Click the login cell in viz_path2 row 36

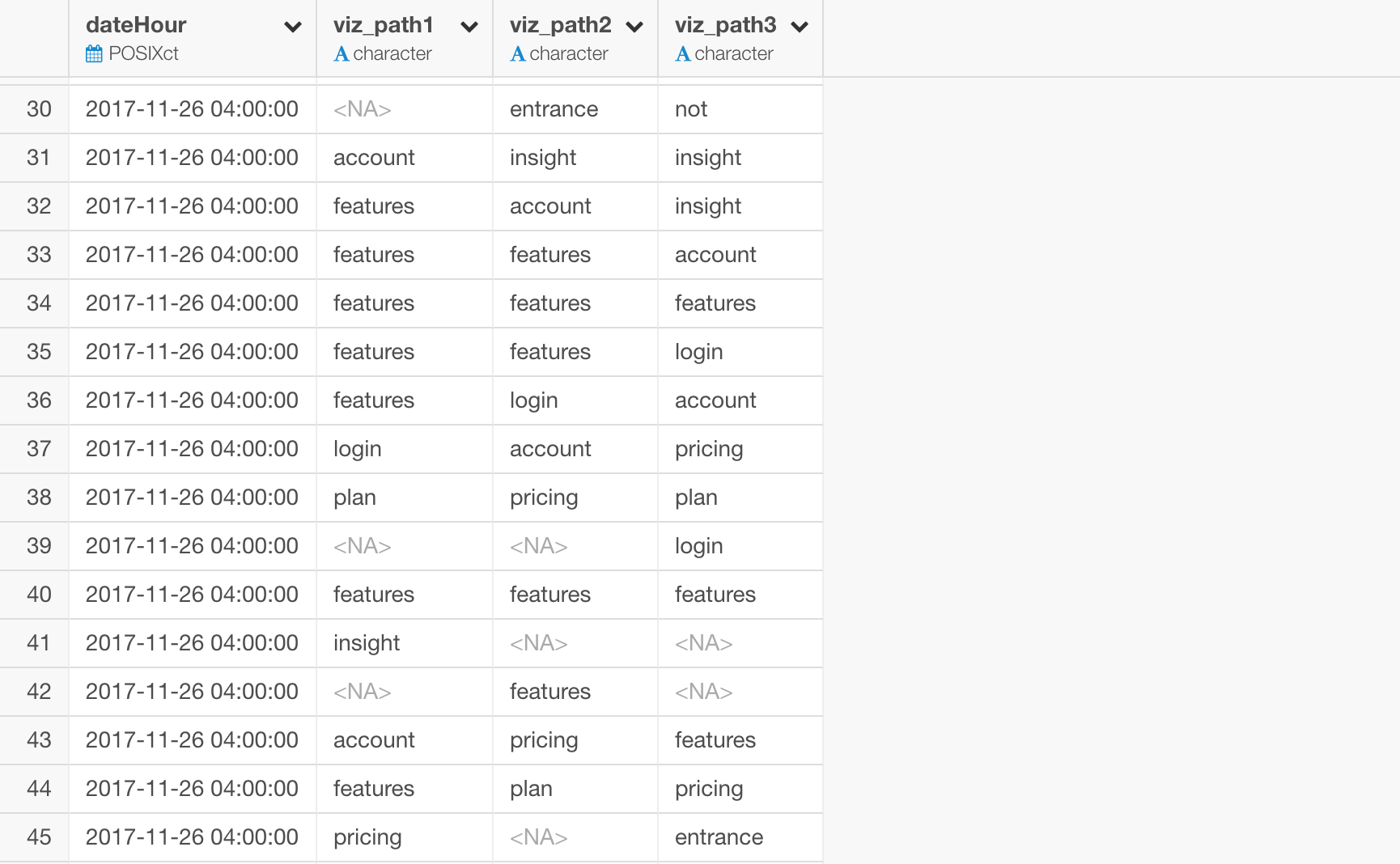(533, 400)
